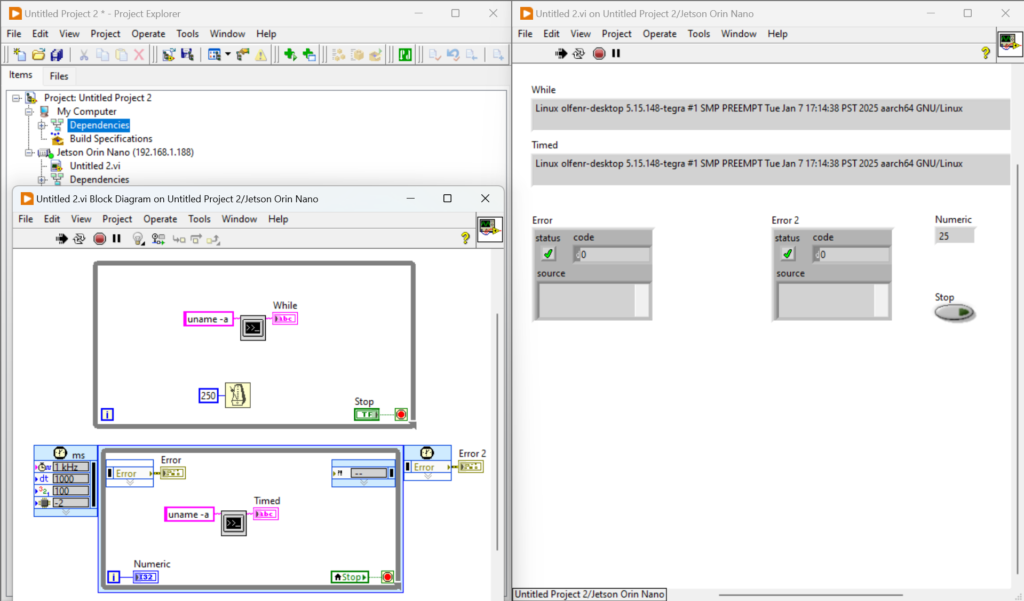Click uname -a string constant in while loop
Screen dimensions: 1024x601
pos(208,319)
